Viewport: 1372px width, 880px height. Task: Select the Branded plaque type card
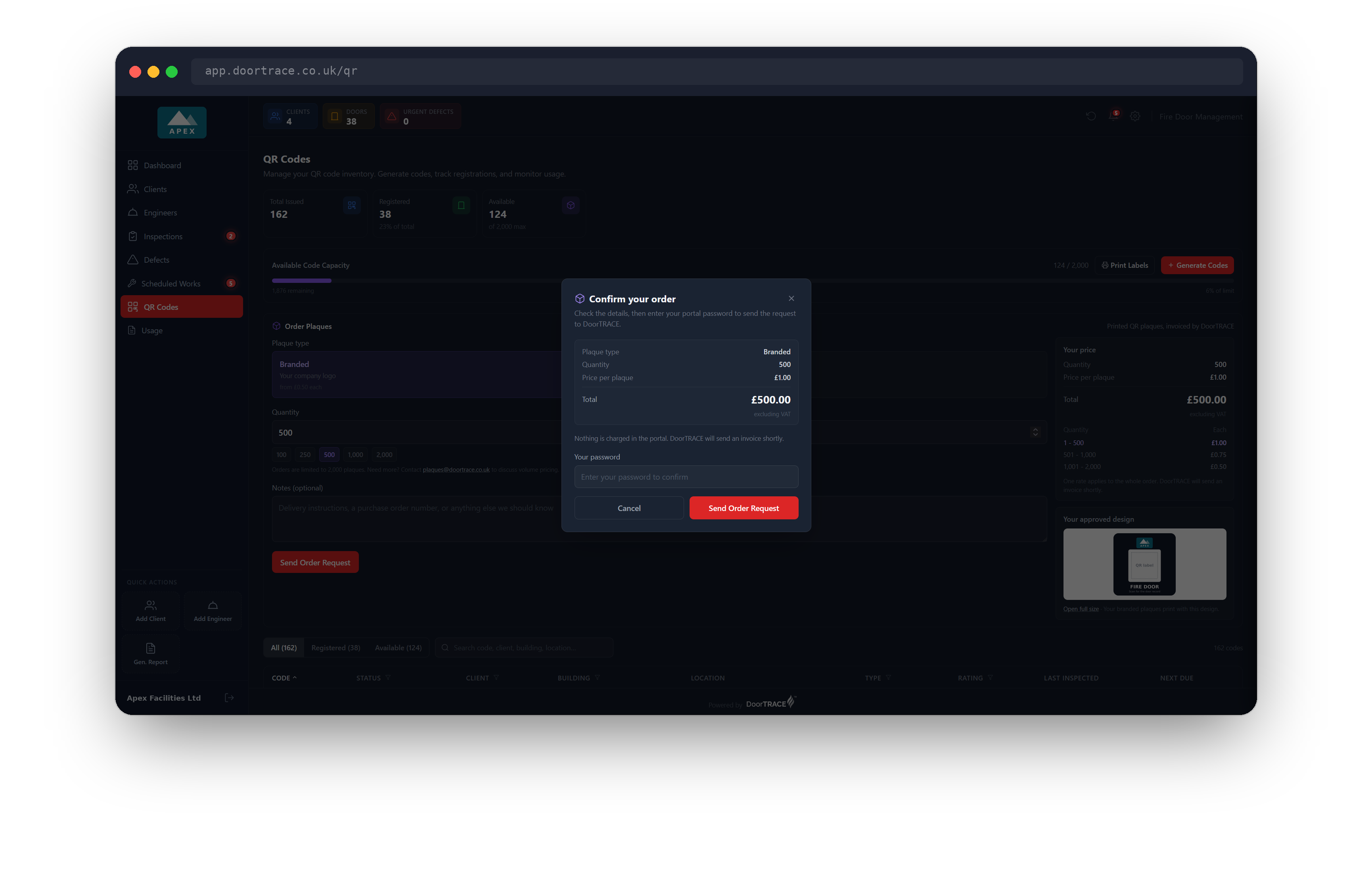coord(417,375)
